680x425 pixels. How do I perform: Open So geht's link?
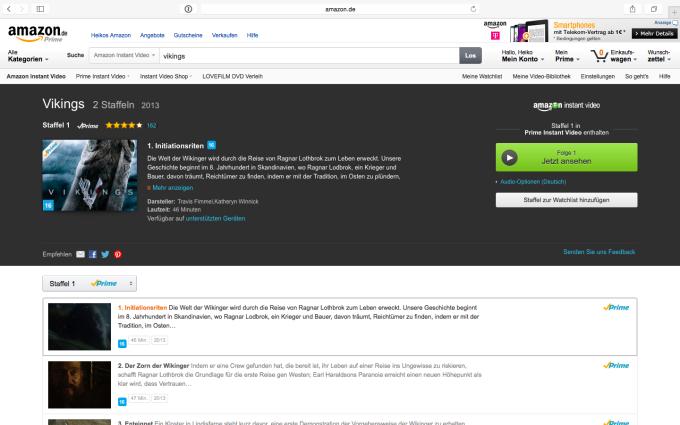[x=637, y=76]
